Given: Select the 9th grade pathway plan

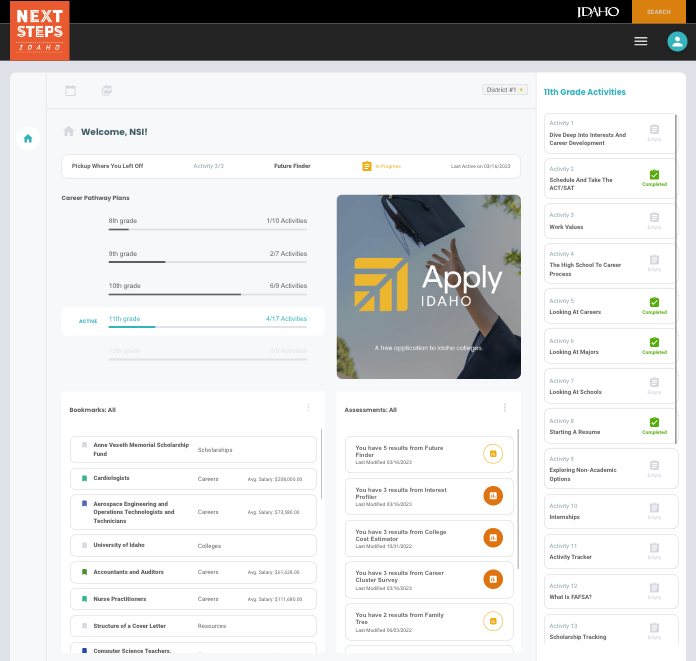Looking at the screenshot, I should pos(208,255).
